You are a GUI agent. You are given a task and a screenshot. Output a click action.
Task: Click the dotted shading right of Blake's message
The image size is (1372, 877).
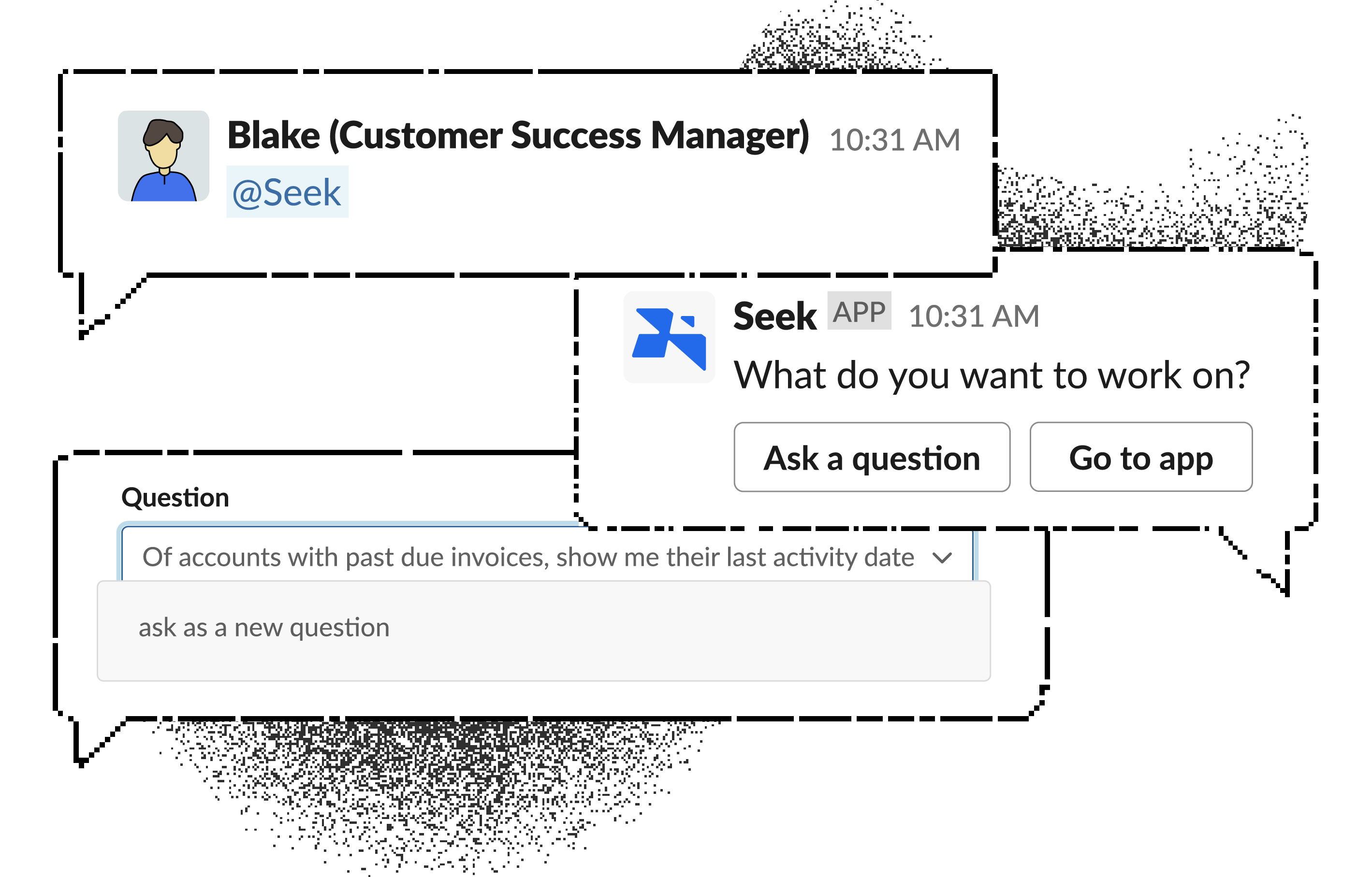tap(1151, 211)
